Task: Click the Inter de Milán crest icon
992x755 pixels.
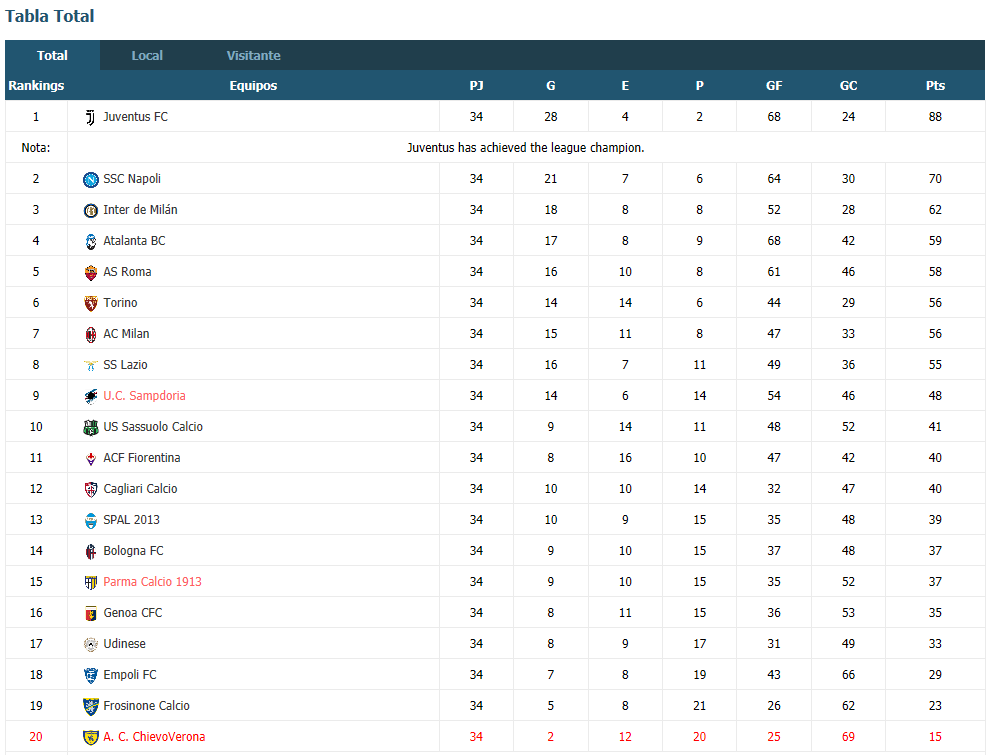Action: point(90,210)
